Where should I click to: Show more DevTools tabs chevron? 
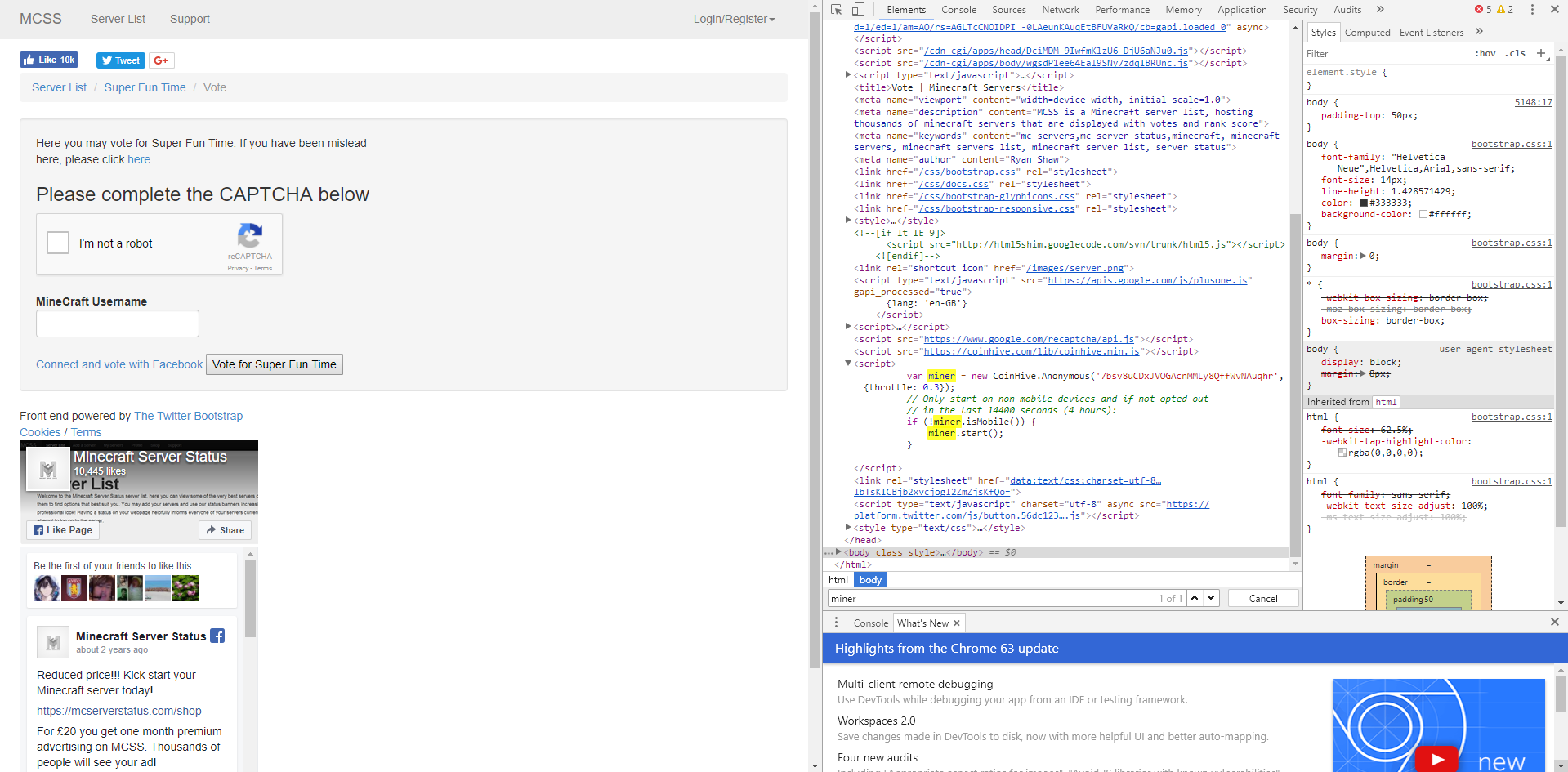(x=1380, y=9)
